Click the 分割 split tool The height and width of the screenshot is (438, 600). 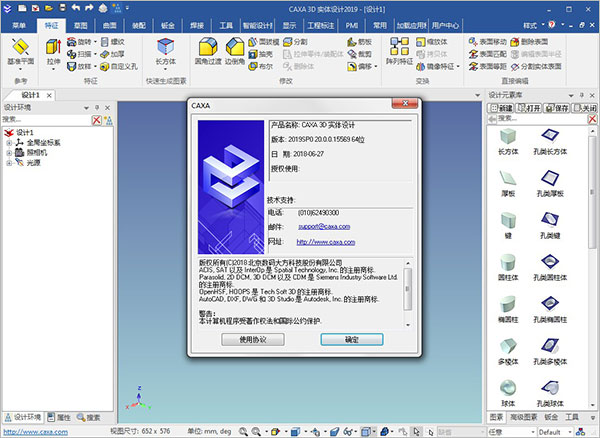(295, 42)
